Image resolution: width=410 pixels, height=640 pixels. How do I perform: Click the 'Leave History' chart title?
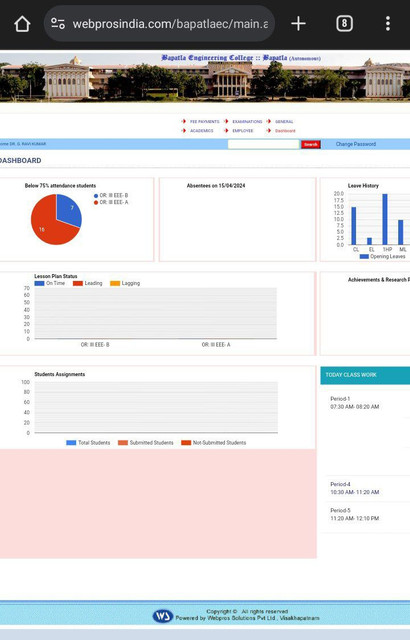pyautogui.click(x=363, y=186)
